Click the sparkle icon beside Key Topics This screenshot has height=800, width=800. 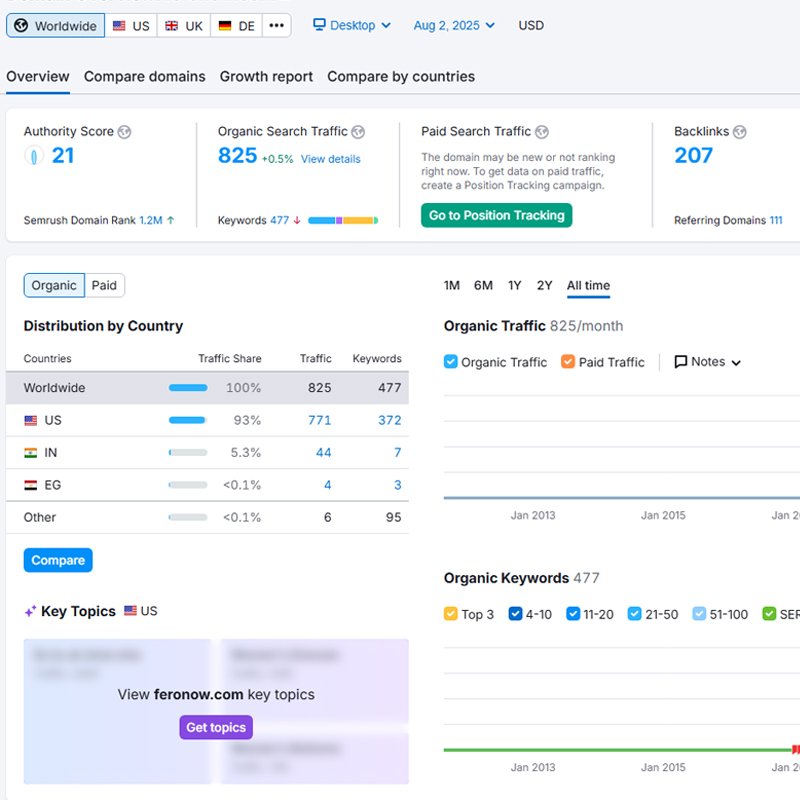coord(30,611)
